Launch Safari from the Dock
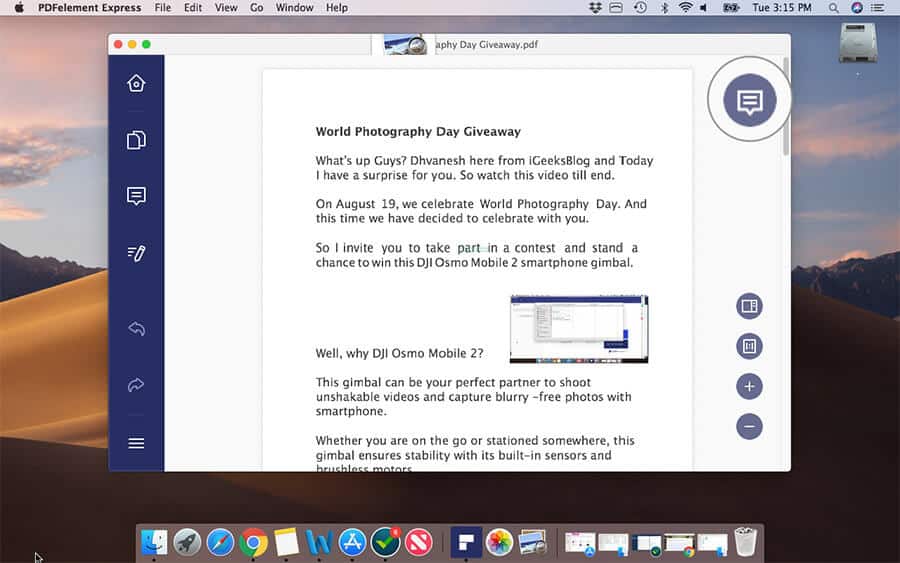Image resolution: width=900 pixels, height=563 pixels. (x=220, y=542)
